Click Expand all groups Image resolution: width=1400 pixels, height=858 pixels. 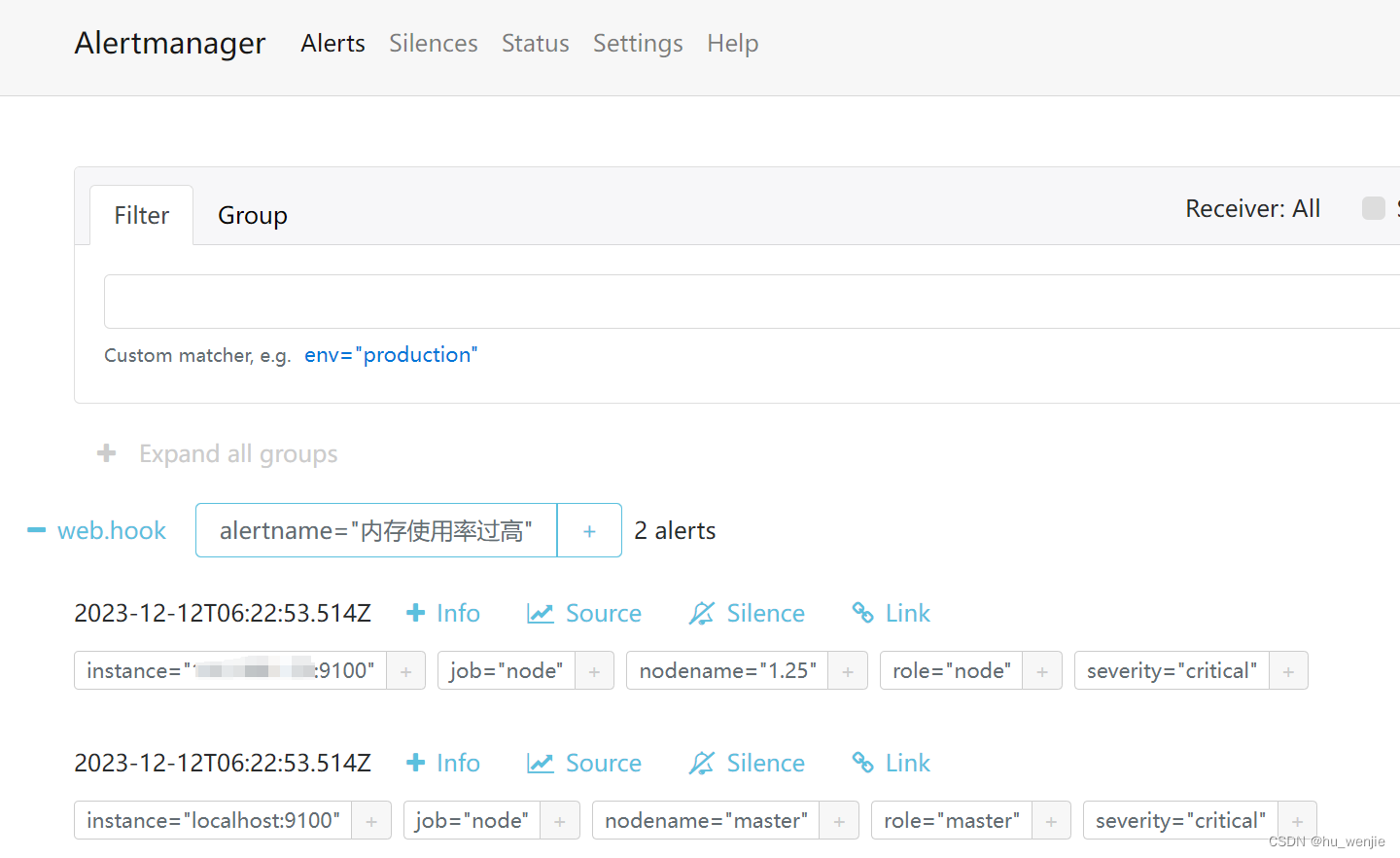[238, 453]
